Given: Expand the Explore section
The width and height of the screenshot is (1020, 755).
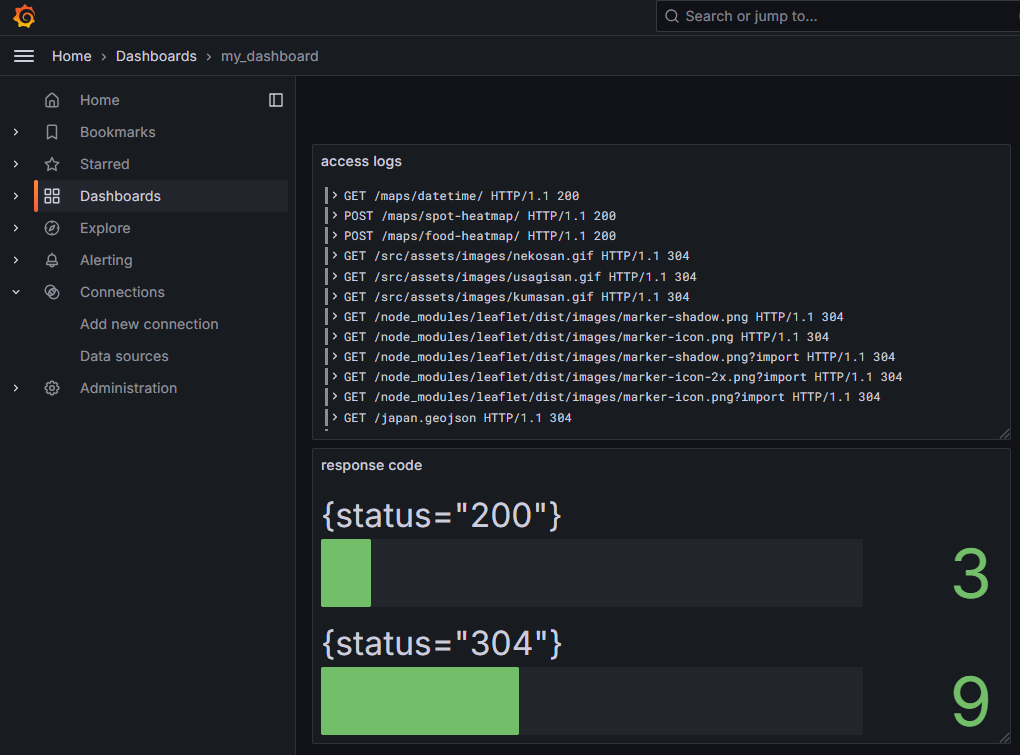Looking at the screenshot, I should 16,228.
